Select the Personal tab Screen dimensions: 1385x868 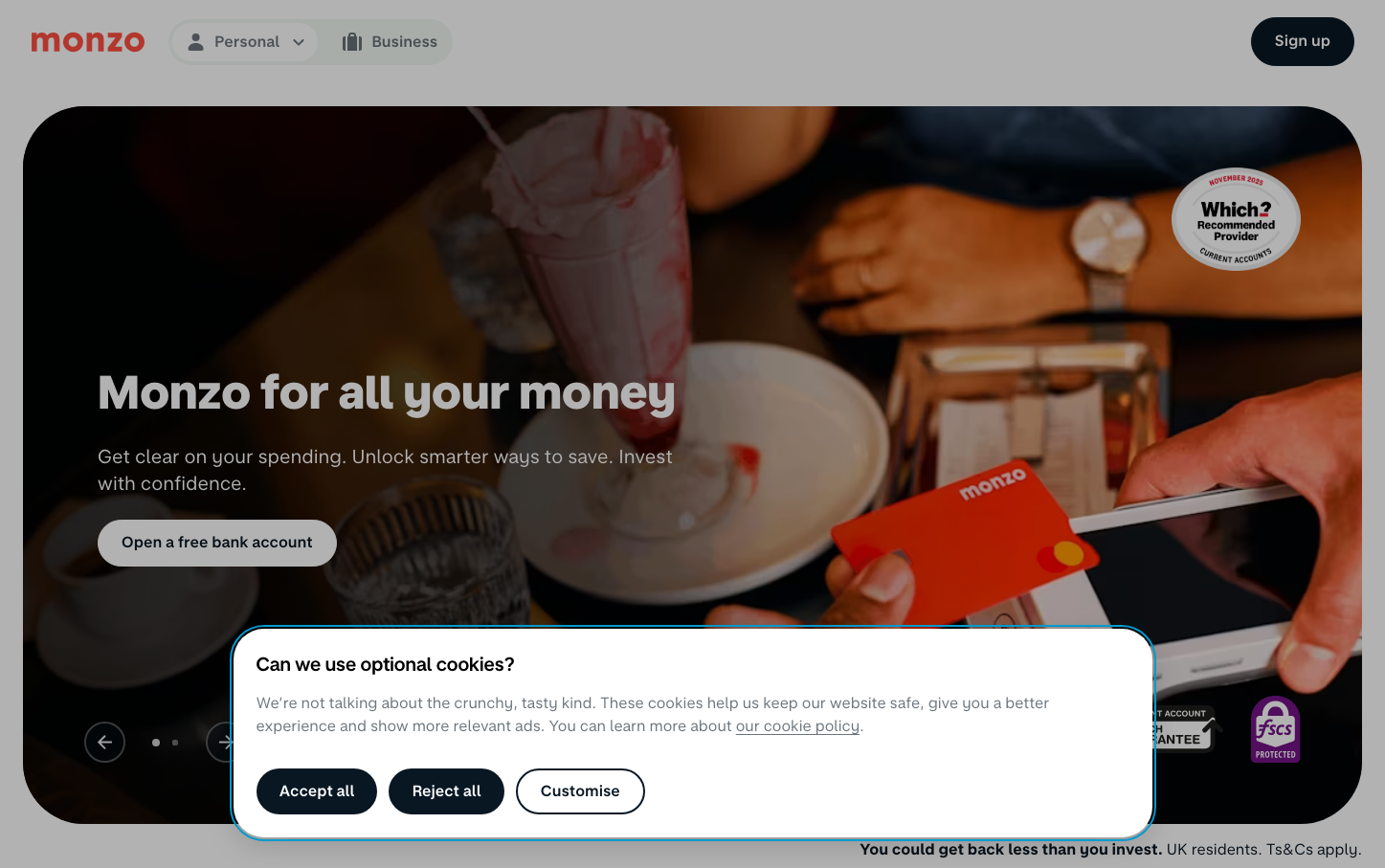pyautogui.click(x=246, y=42)
